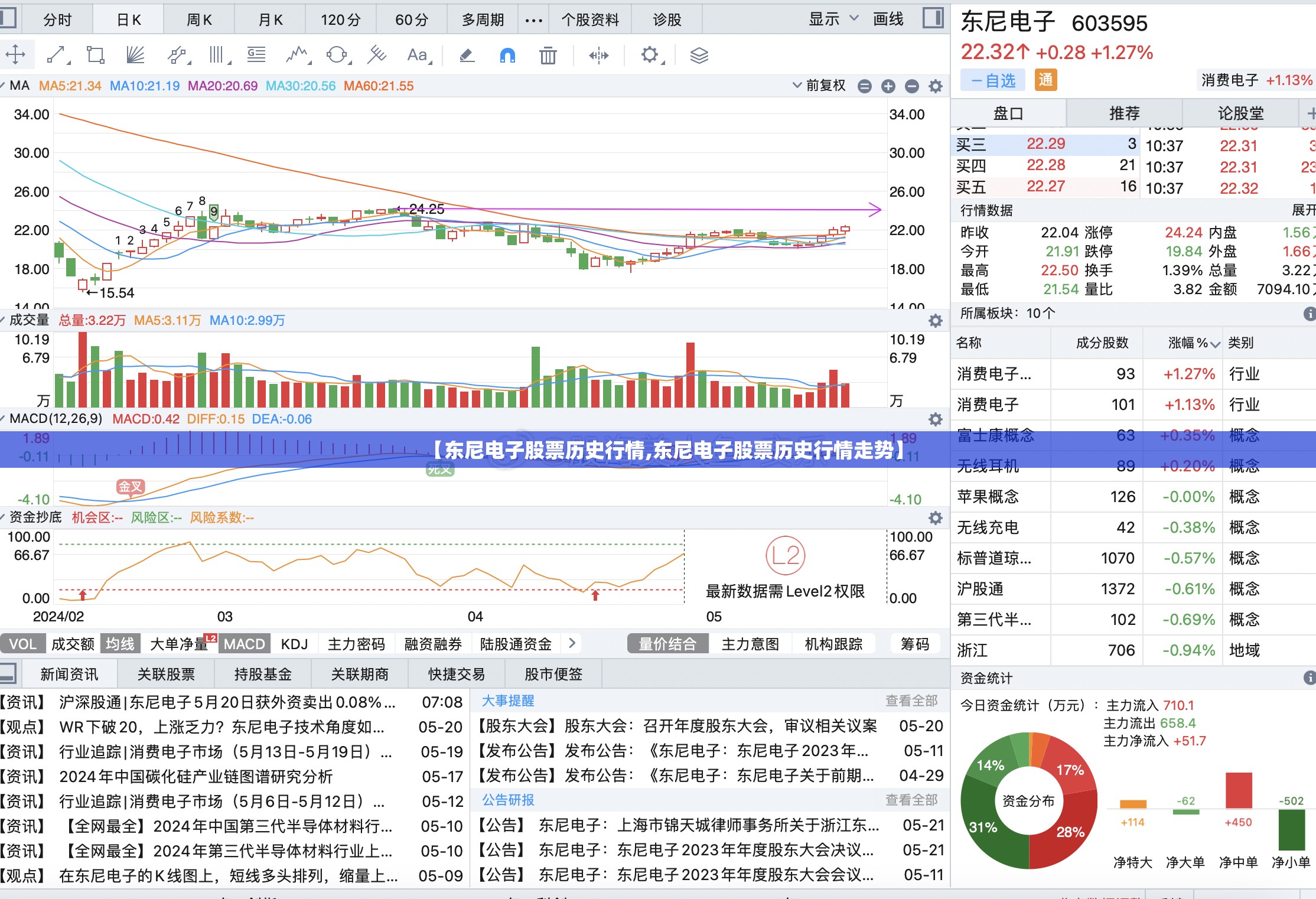This screenshot has height=899, width=1316.
Task: Click the 自选 watchlist button
Action: tap(993, 81)
